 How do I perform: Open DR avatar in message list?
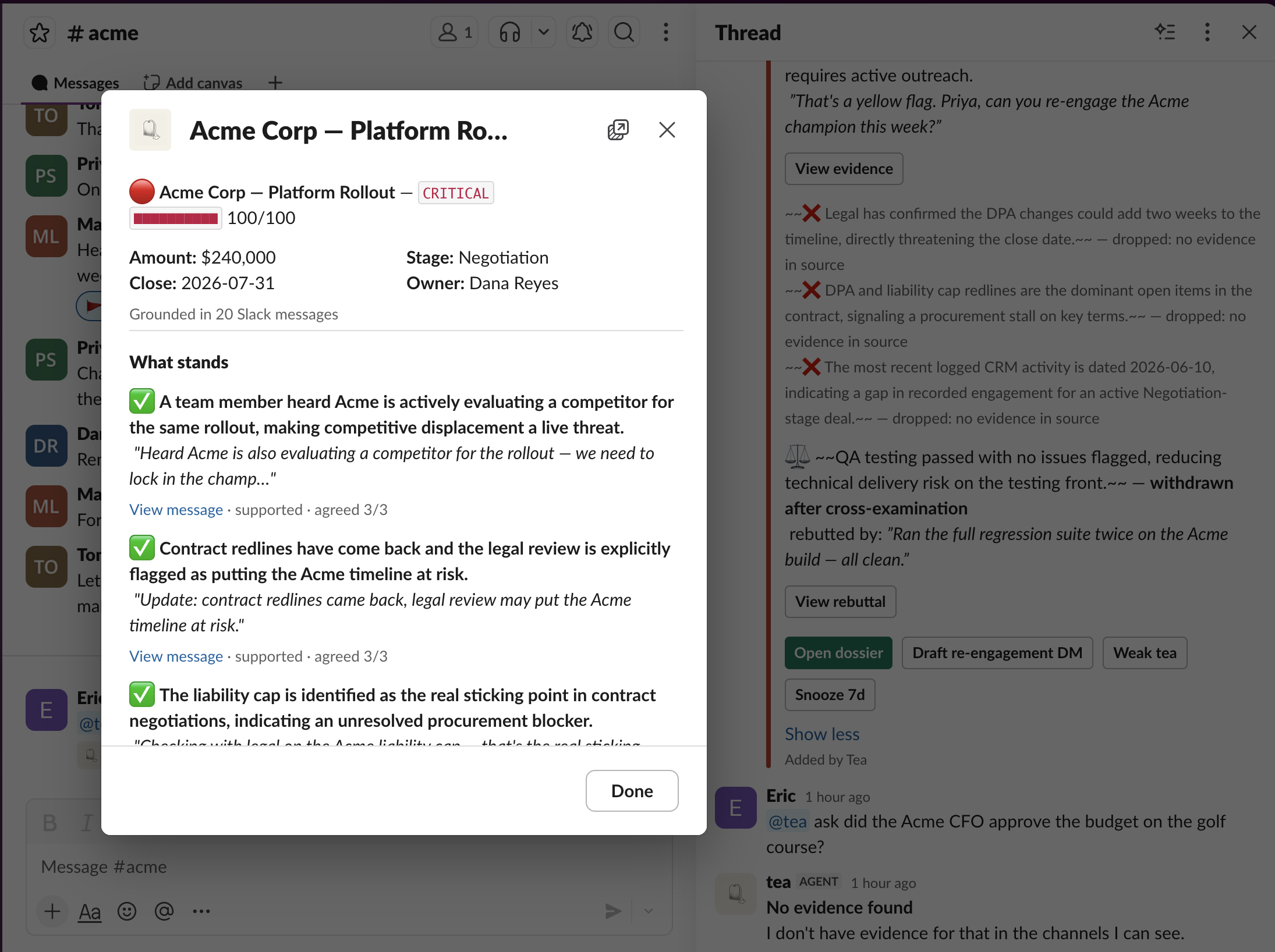click(x=47, y=446)
